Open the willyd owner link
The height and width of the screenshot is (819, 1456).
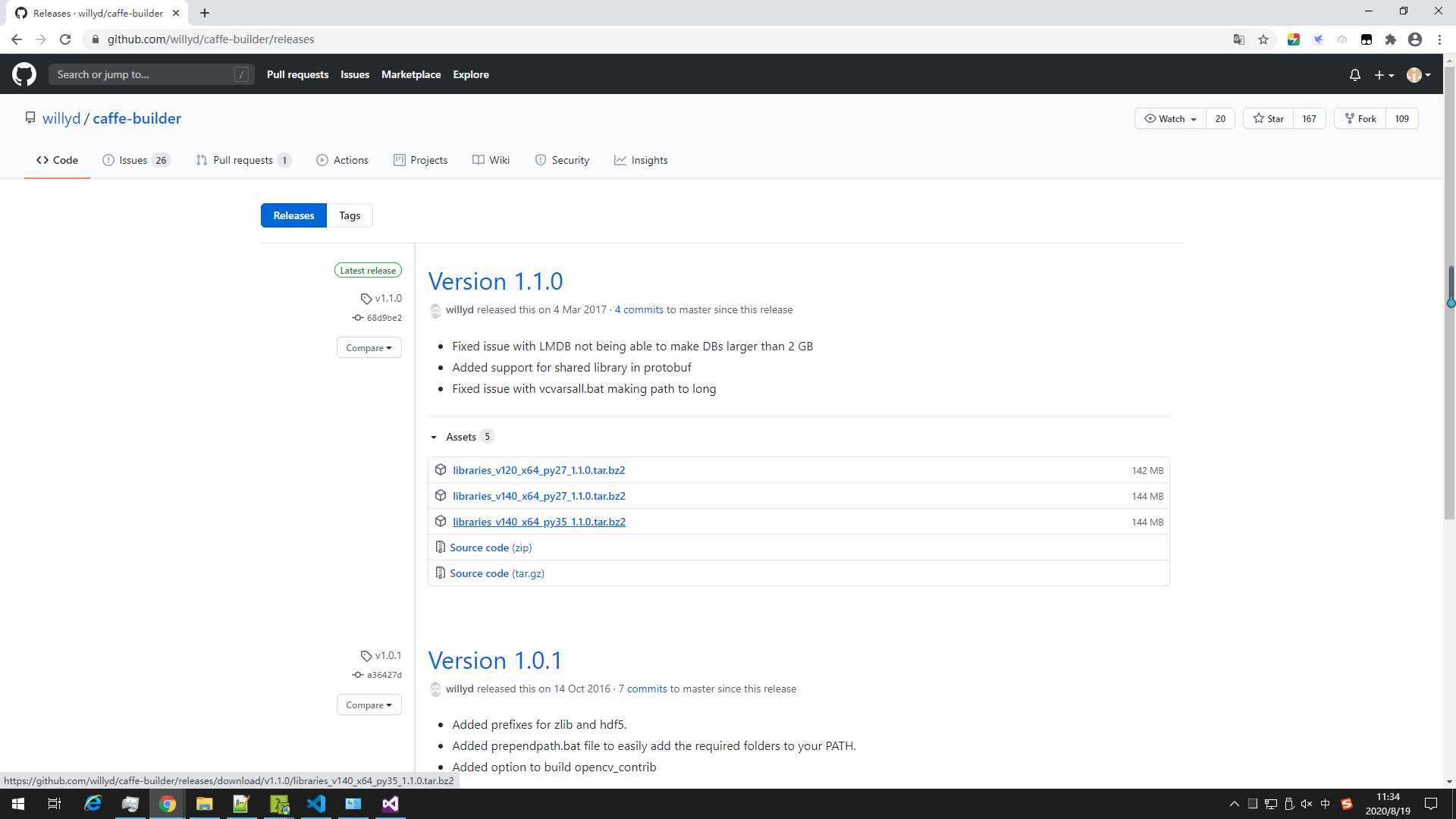click(x=61, y=118)
